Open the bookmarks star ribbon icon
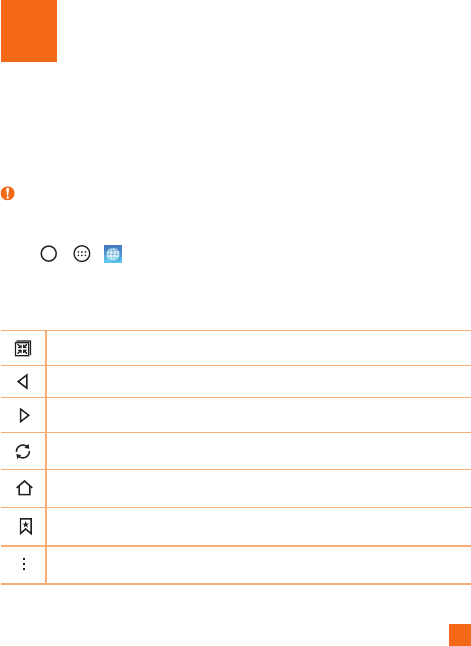 [26, 526]
